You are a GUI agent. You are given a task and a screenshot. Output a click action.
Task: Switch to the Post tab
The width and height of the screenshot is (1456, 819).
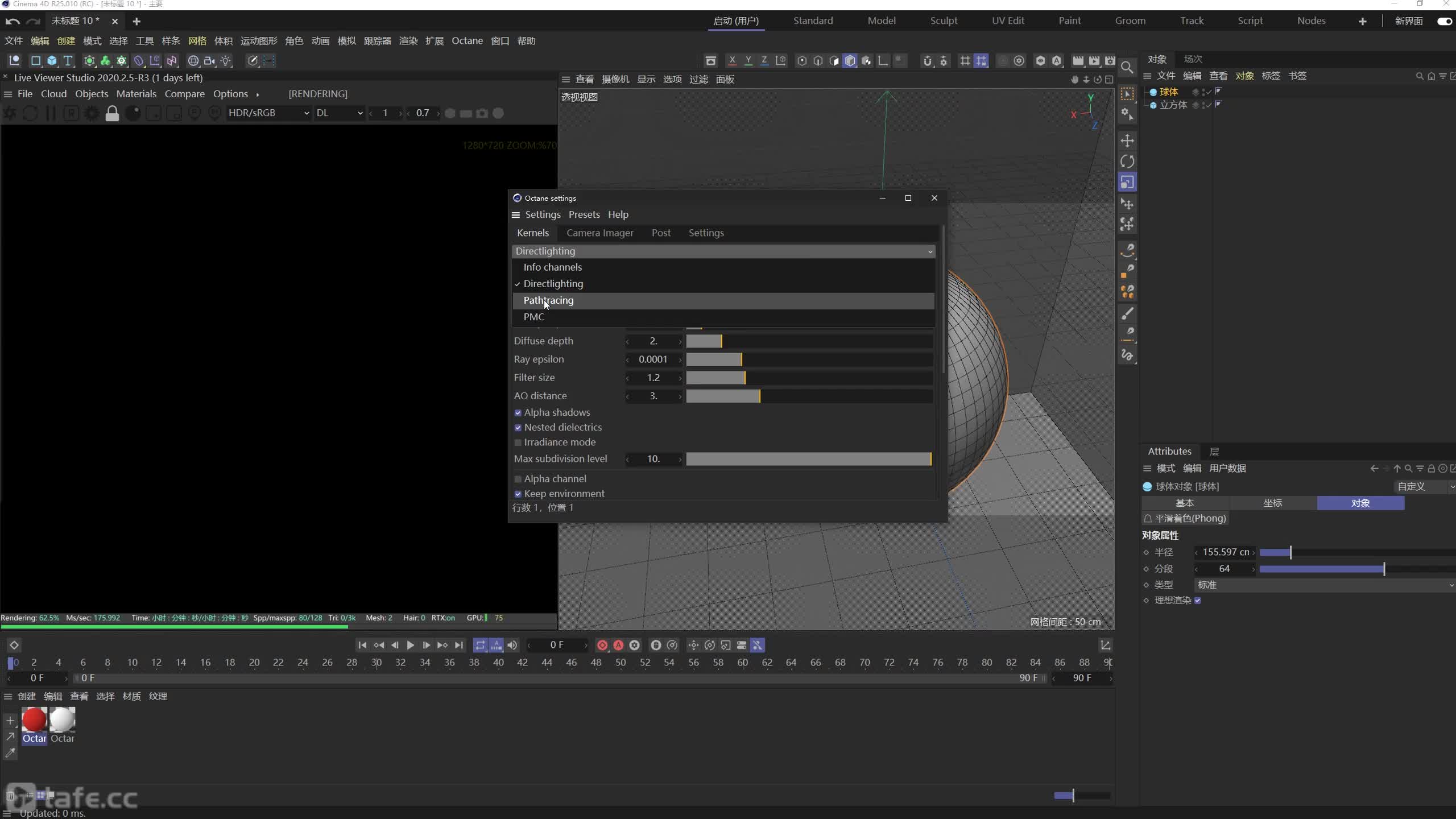661,233
